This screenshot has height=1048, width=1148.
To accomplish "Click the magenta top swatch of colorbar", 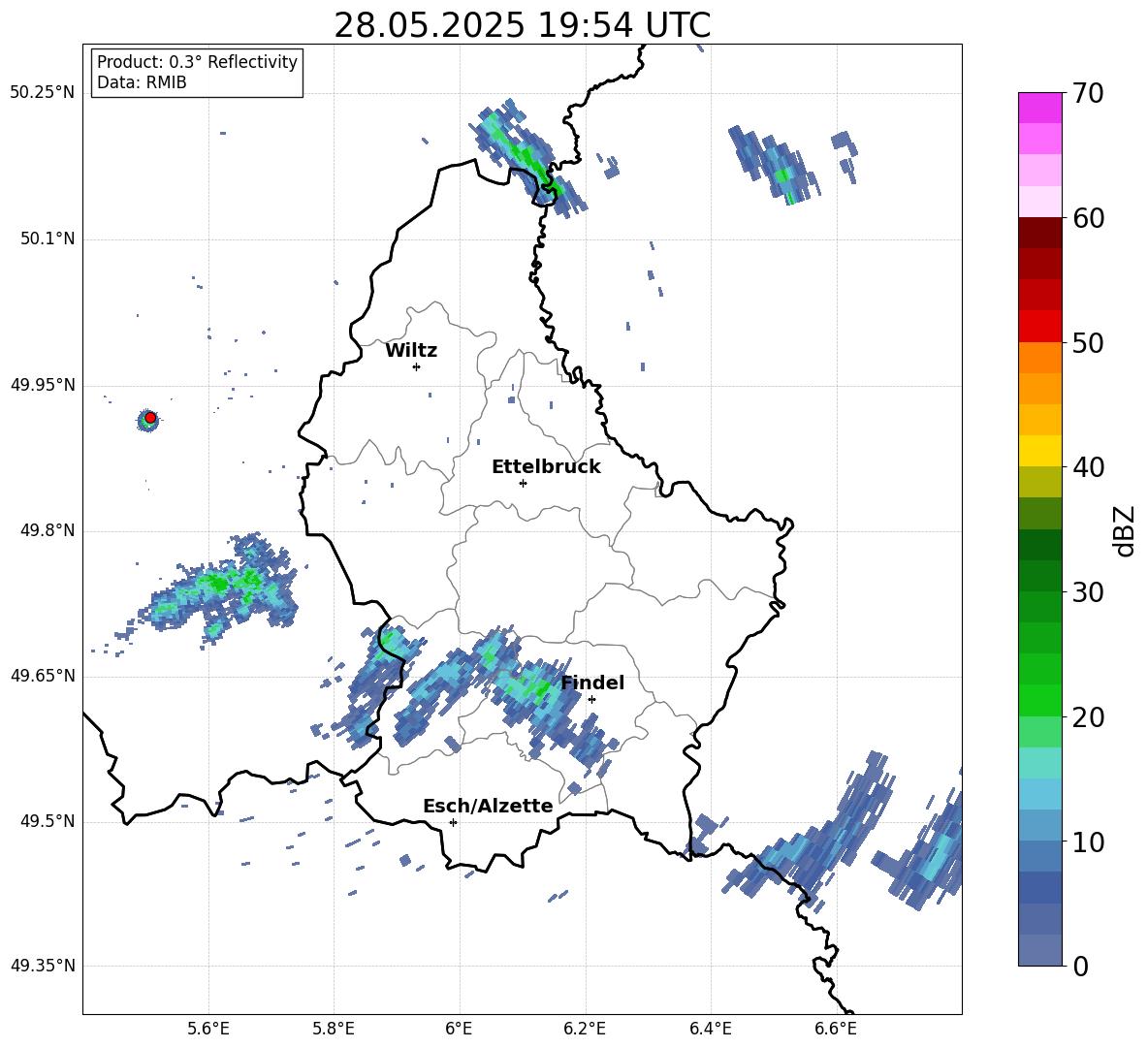I will tap(1039, 109).
